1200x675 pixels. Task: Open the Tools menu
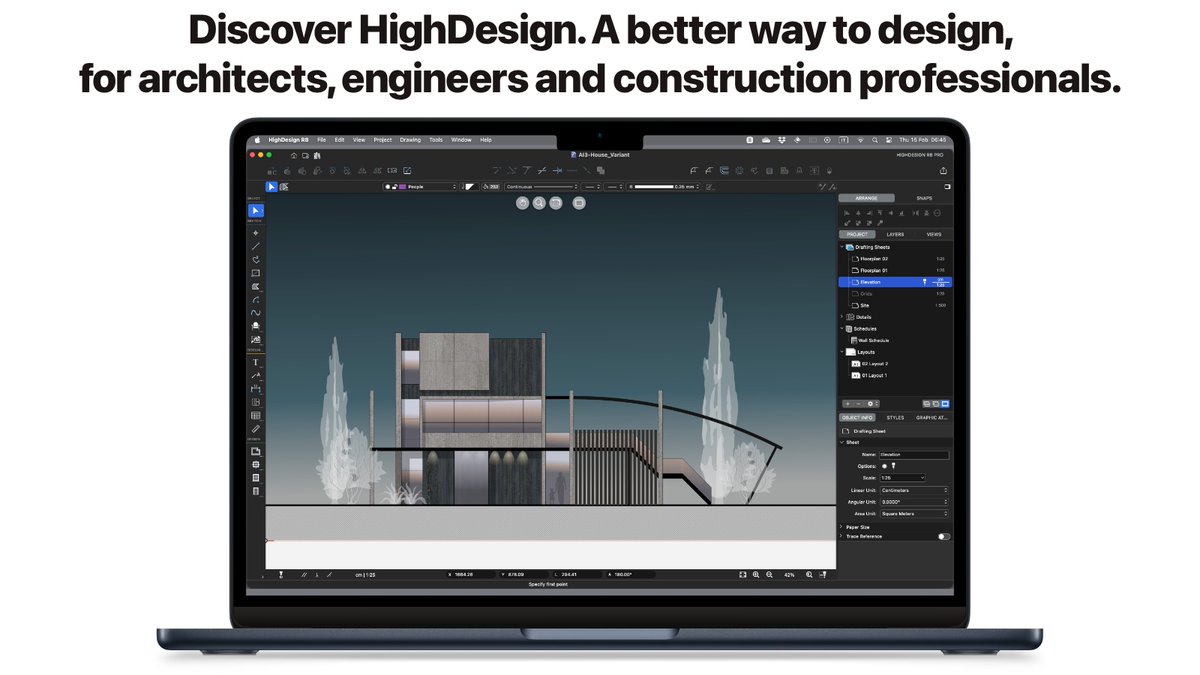click(436, 140)
